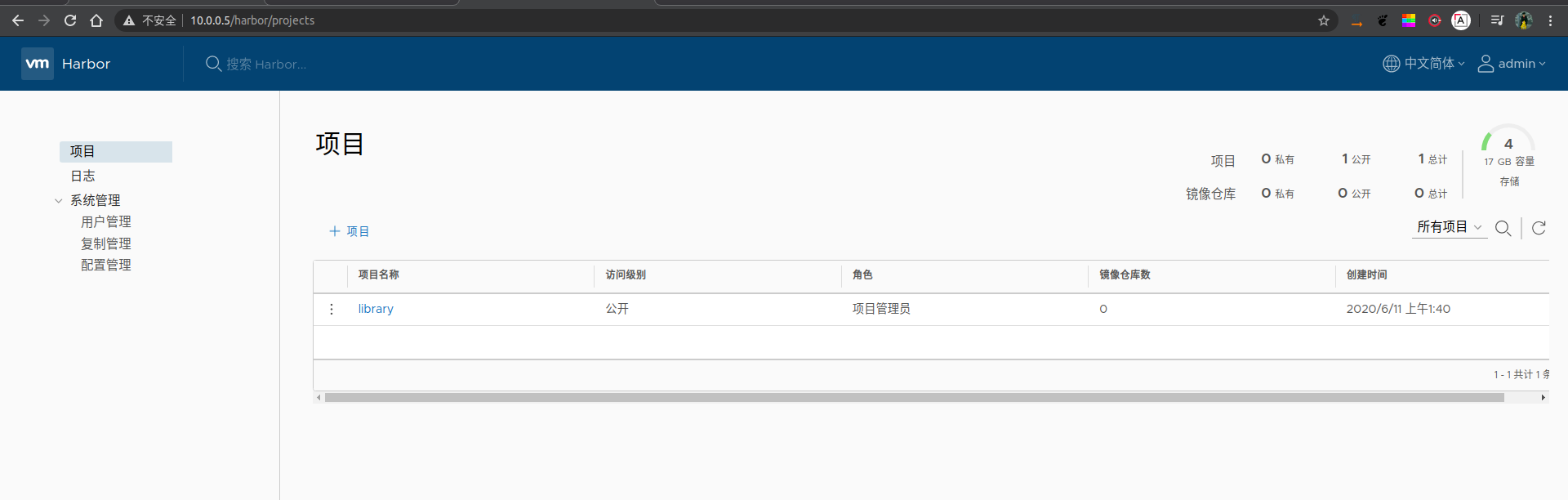Collapse the 系统管理 tree section
Viewport: 1568px width, 500px height.
pos(59,201)
